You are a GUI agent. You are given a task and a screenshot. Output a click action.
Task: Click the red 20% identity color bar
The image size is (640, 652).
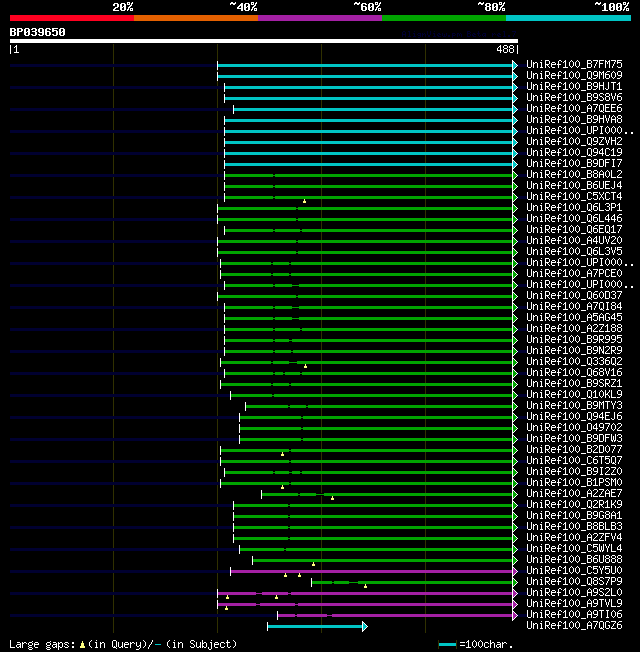pyautogui.click(x=72, y=18)
